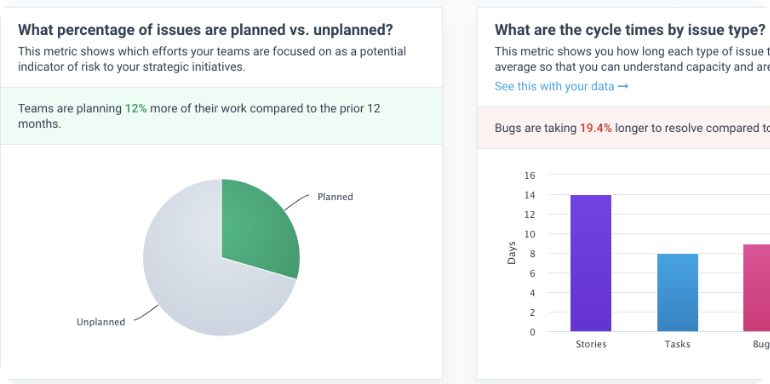Screen dimensions: 770x384
Task: Click the 'Stories' axis label
Action: 591,344
